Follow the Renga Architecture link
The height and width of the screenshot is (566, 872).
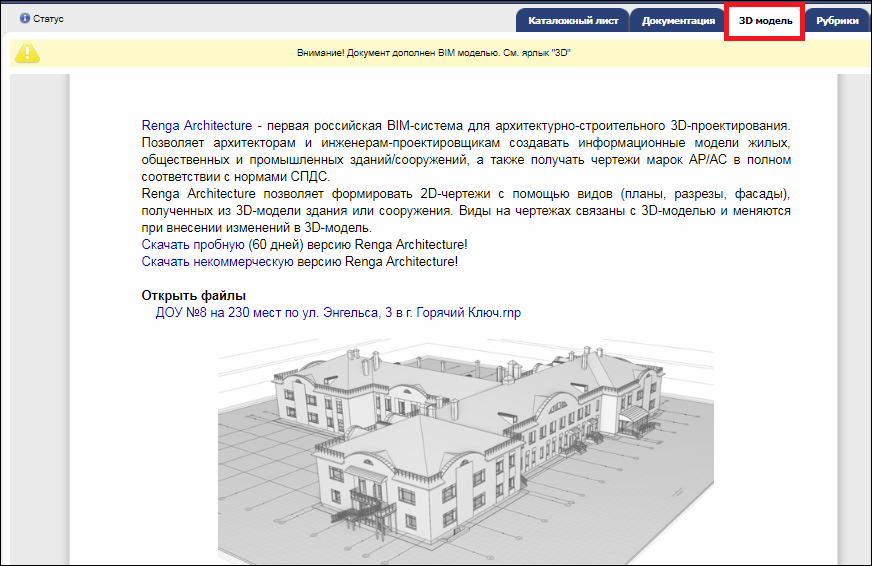[x=197, y=126]
